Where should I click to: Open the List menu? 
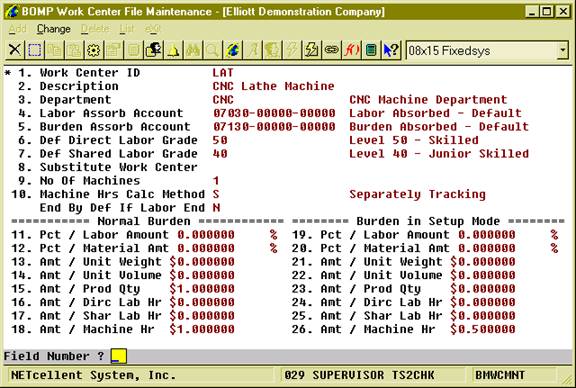(127, 29)
